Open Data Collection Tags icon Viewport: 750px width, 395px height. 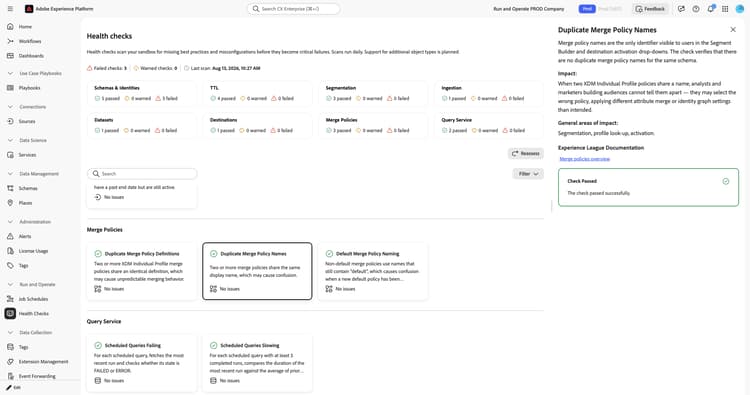pos(10,347)
